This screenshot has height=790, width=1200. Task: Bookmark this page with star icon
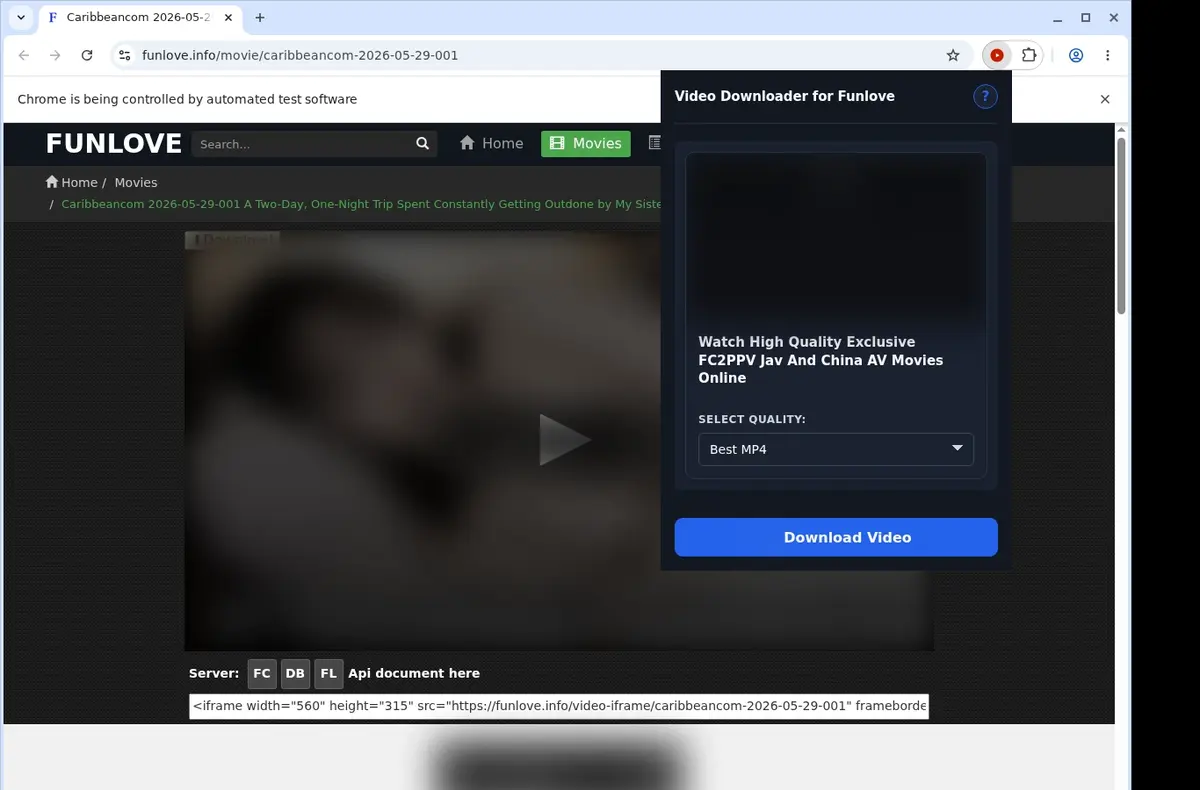click(953, 56)
